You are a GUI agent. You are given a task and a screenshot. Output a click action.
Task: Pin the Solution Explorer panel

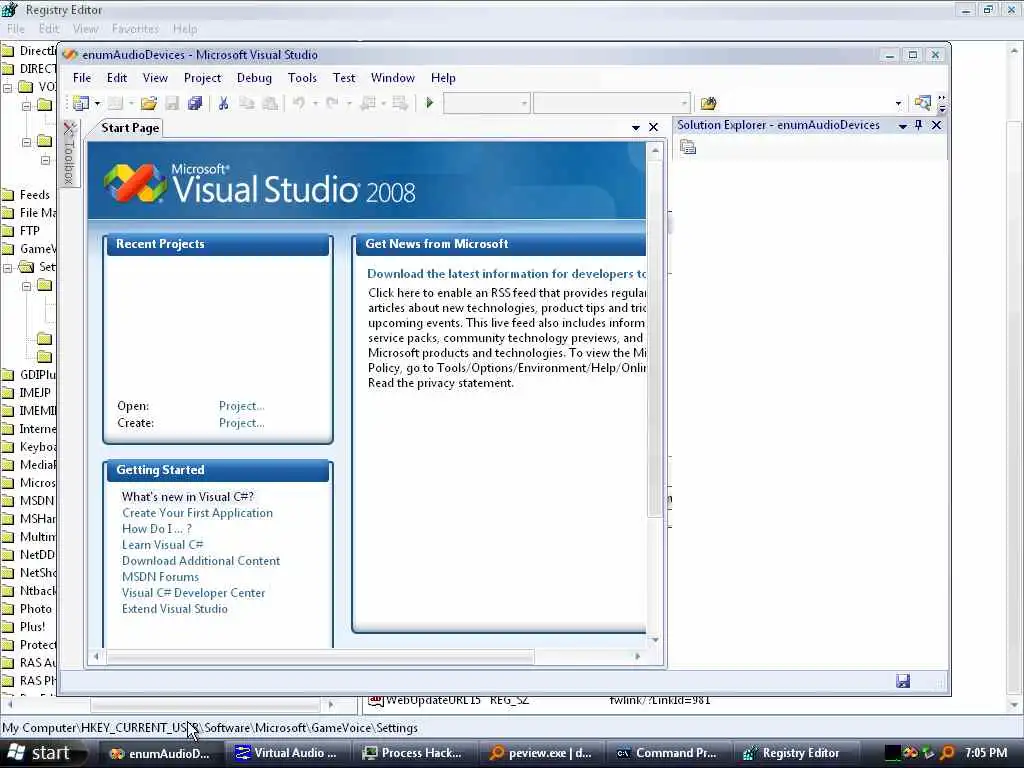pyautogui.click(x=919, y=125)
